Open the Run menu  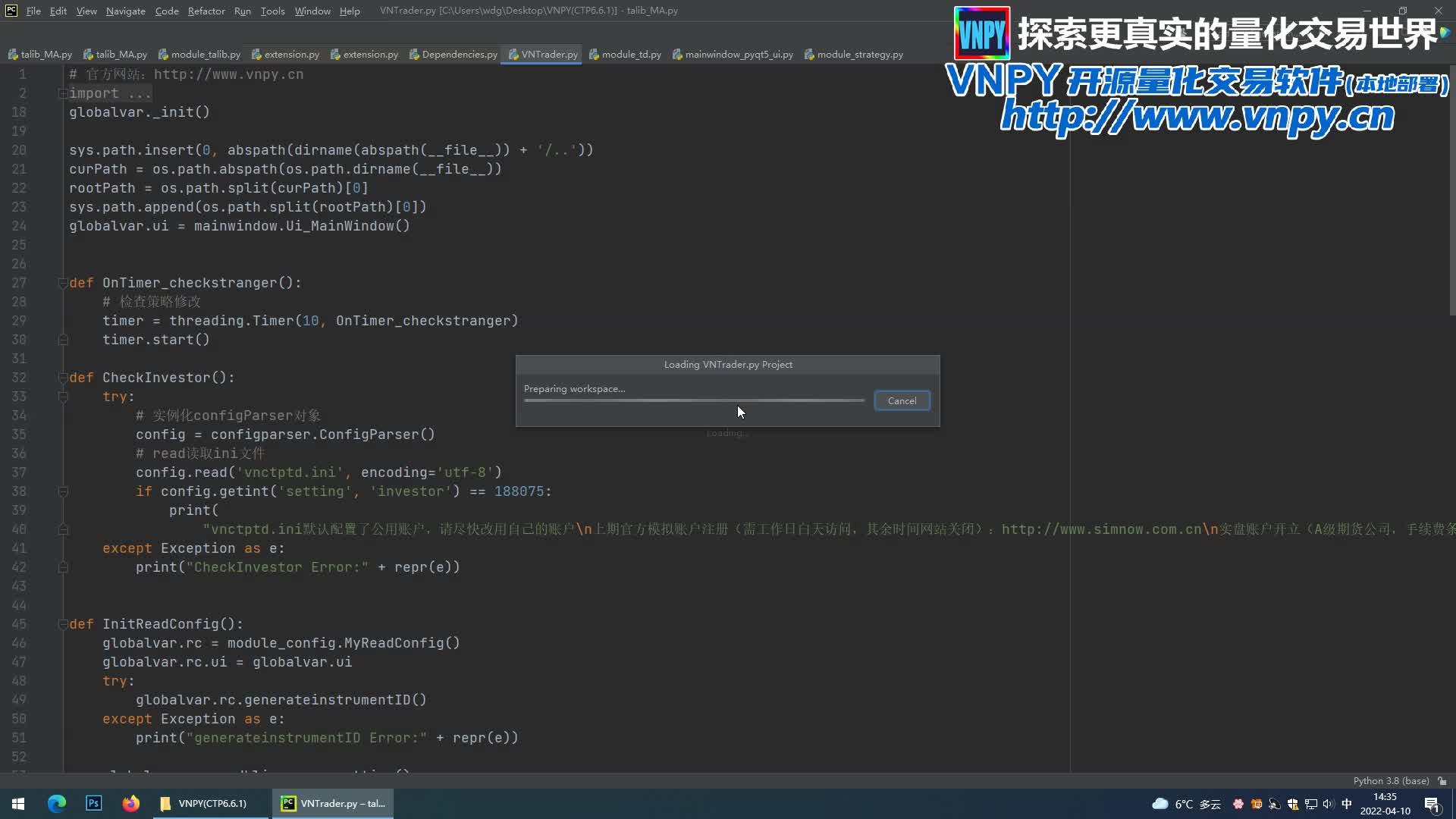coord(242,11)
